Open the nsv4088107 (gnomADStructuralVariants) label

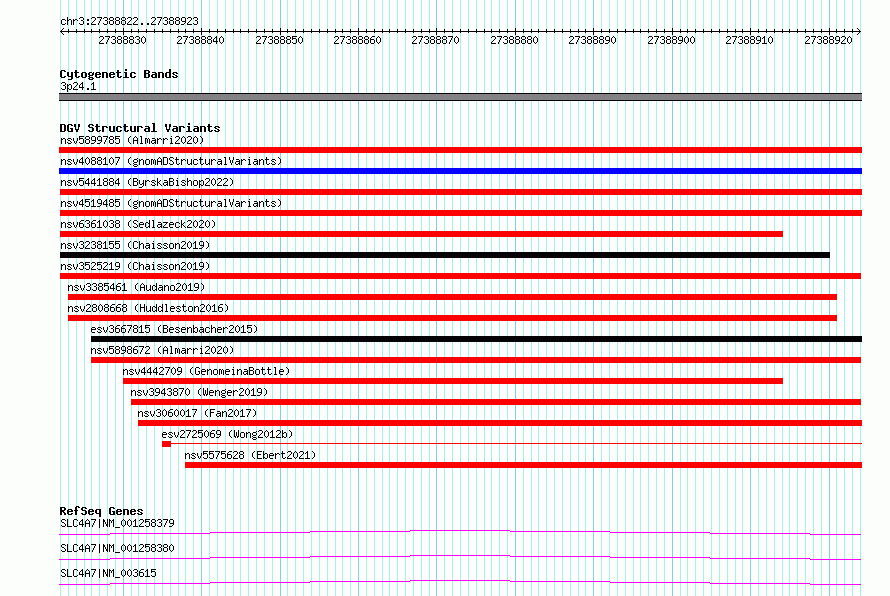tap(171, 161)
